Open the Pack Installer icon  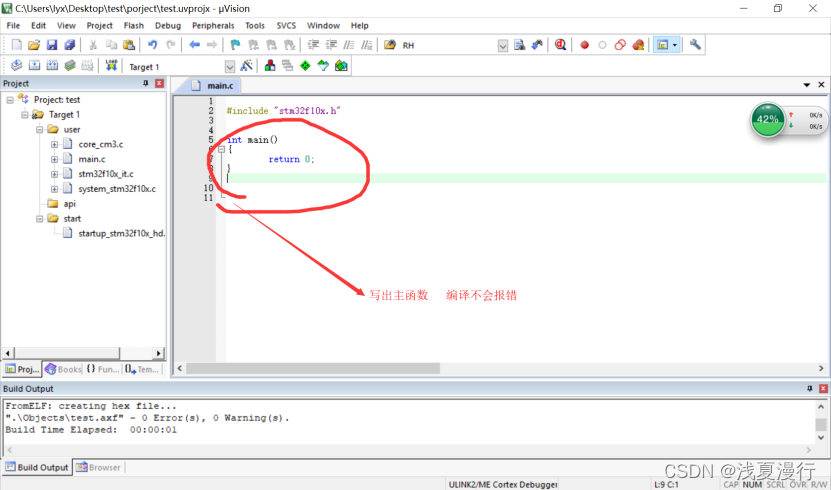click(x=341, y=66)
